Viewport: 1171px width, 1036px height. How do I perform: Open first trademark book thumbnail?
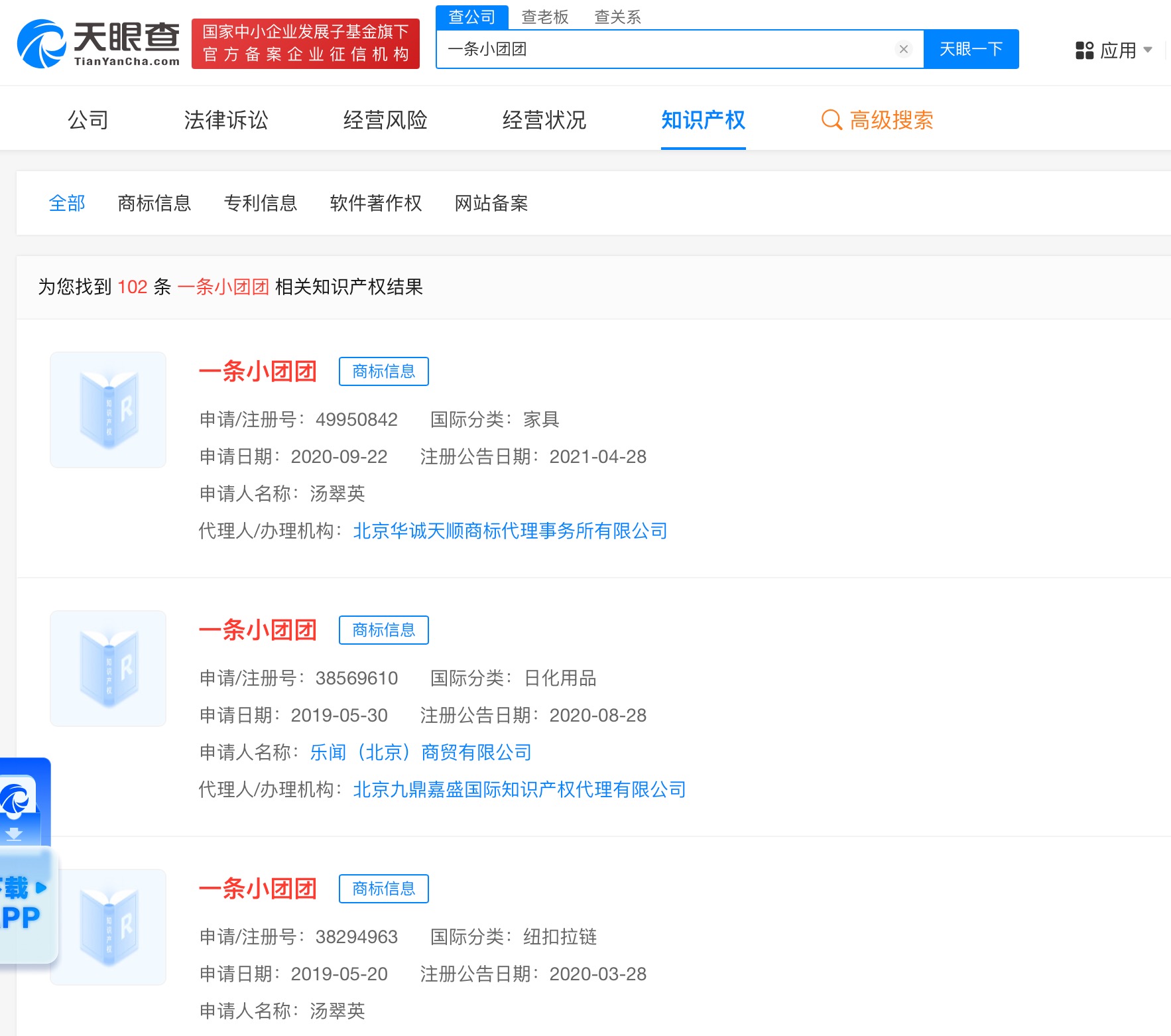pyautogui.click(x=108, y=410)
